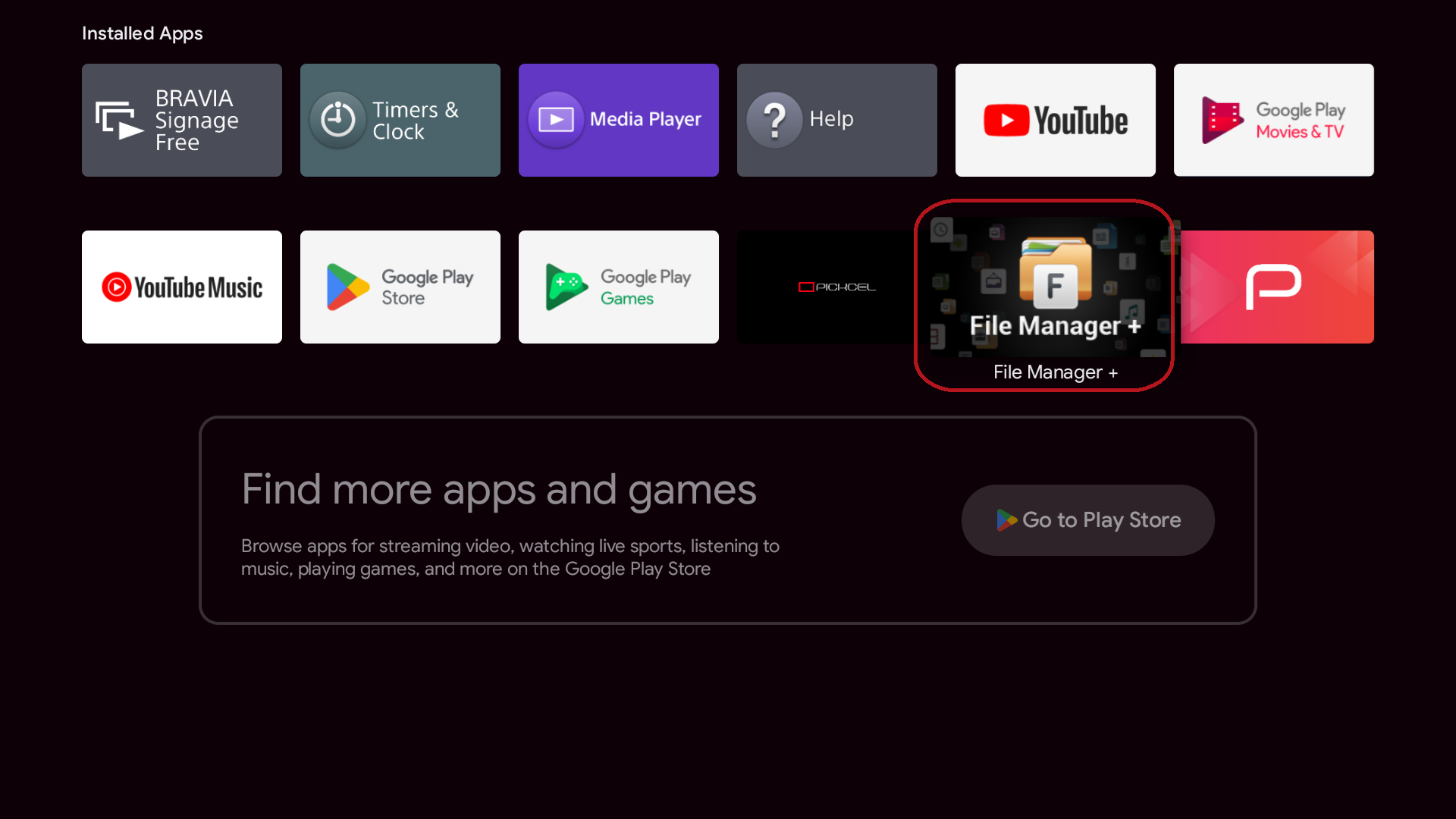Open the Help app
This screenshot has width=1456, height=819.
[836, 120]
